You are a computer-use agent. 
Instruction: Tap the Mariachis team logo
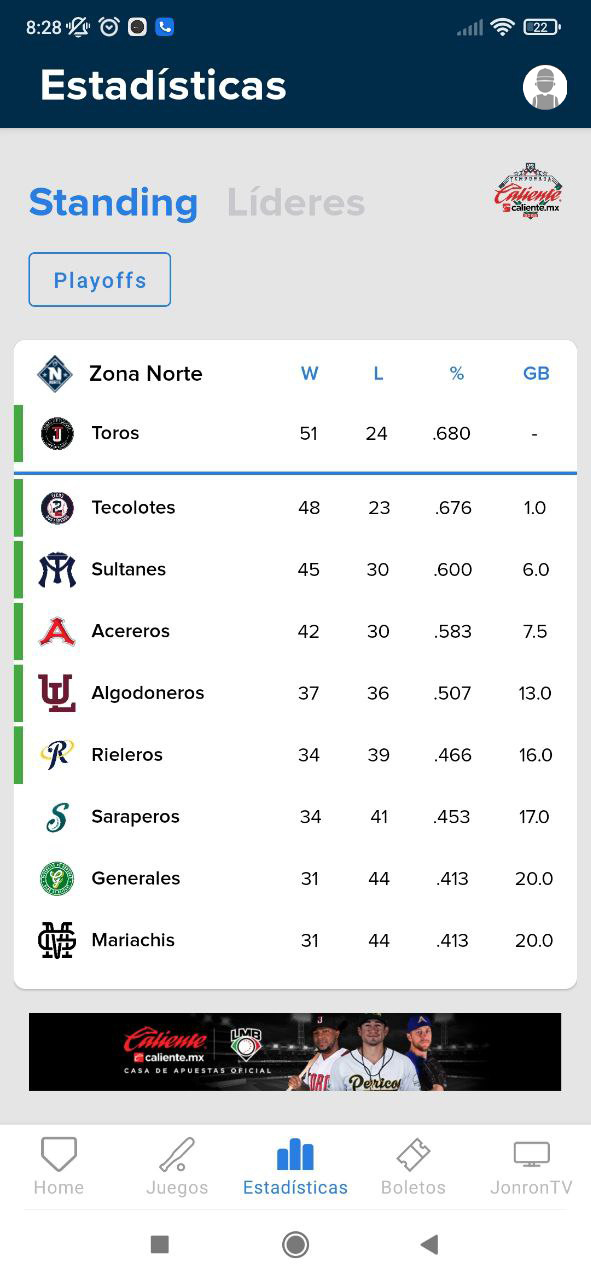coord(57,940)
